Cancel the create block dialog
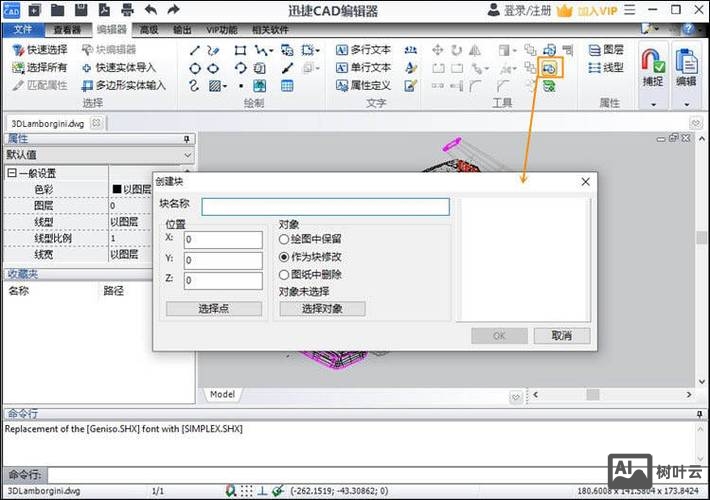The height and width of the screenshot is (500, 710). [561, 336]
